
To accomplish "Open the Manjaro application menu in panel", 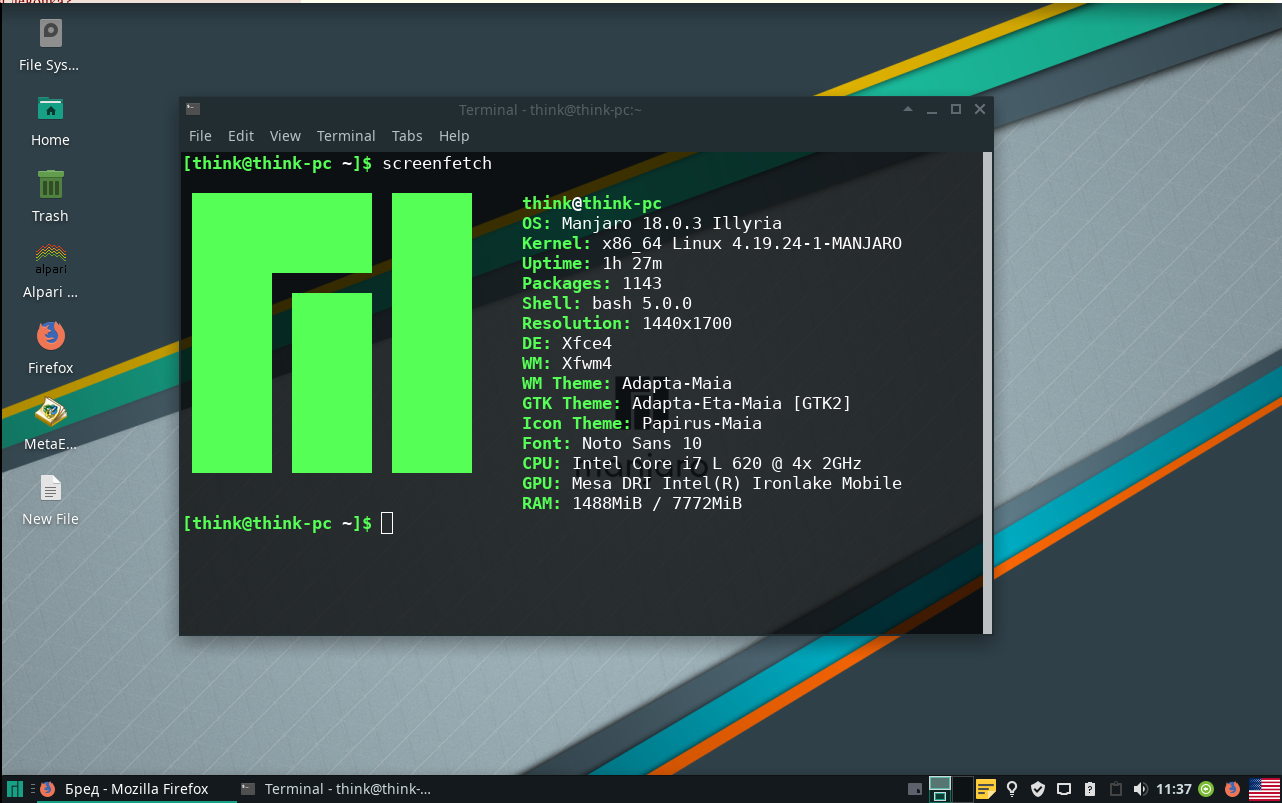I will click(x=16, y=789).
